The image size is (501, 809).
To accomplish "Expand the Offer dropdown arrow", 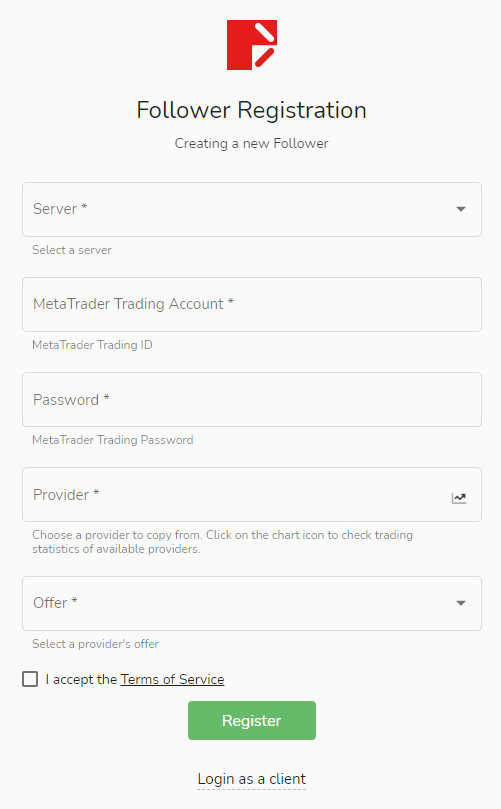I will coord(461,603).
